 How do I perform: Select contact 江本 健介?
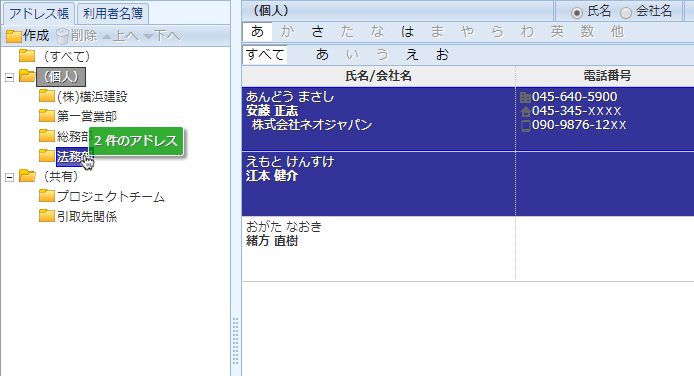(x=272, y=176)
